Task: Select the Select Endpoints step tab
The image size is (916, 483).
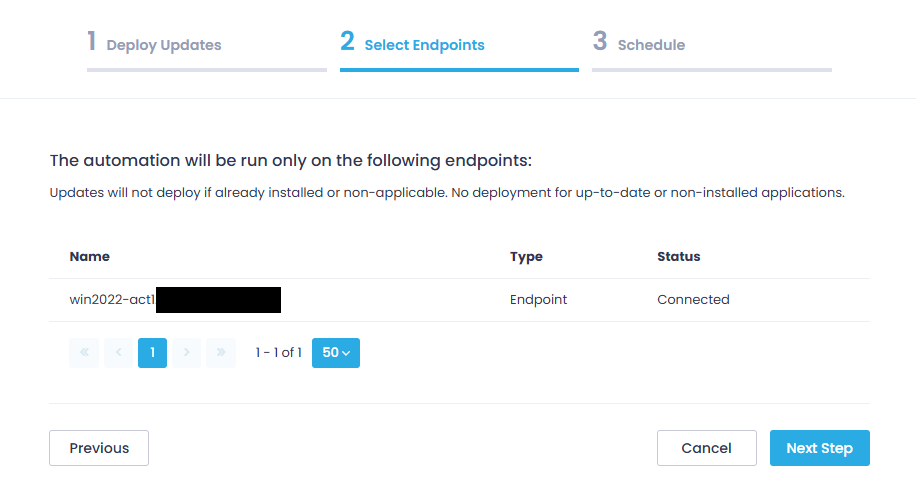Action: tap(412, 44)
